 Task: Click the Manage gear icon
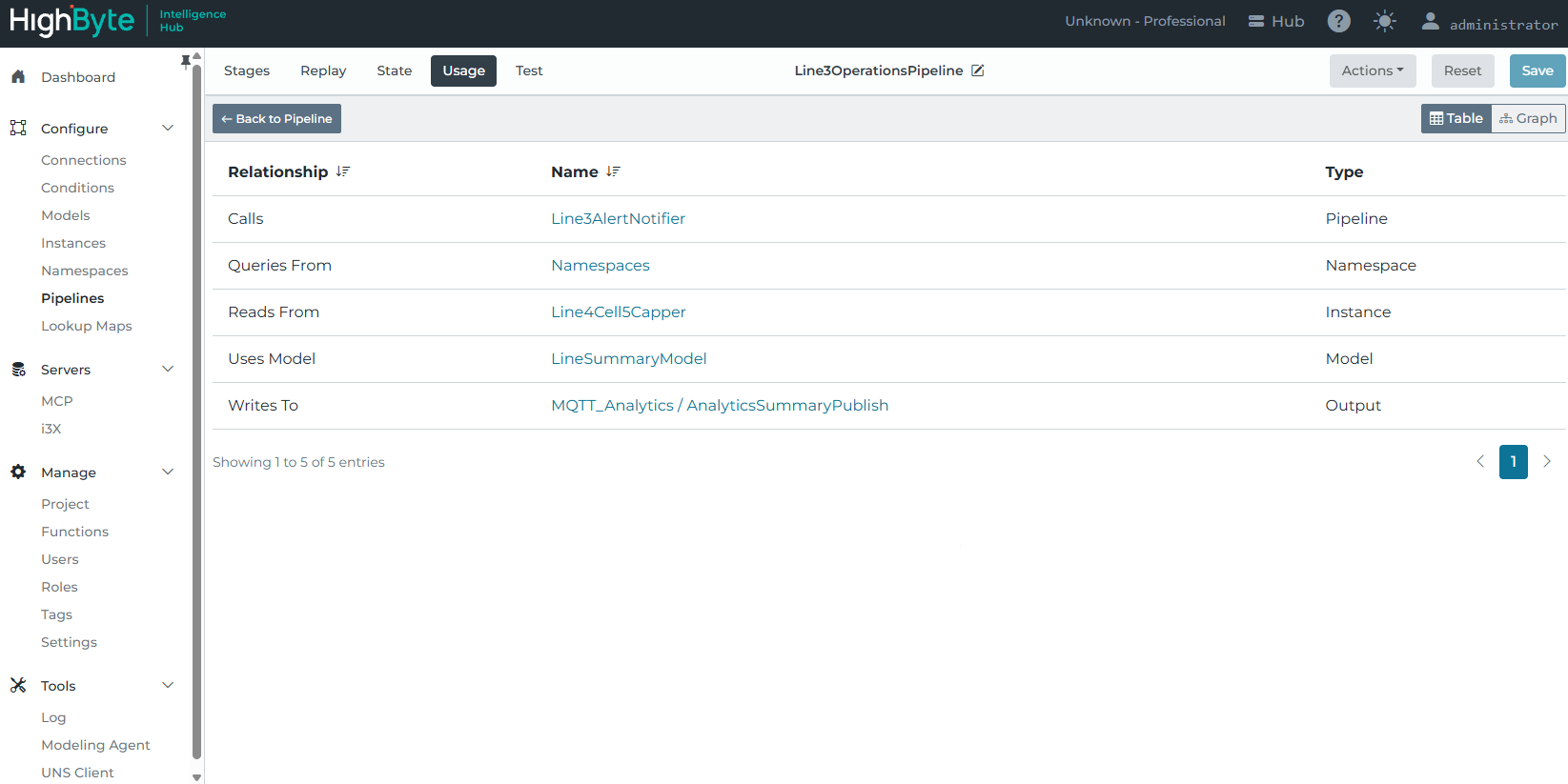coord(18,472)
